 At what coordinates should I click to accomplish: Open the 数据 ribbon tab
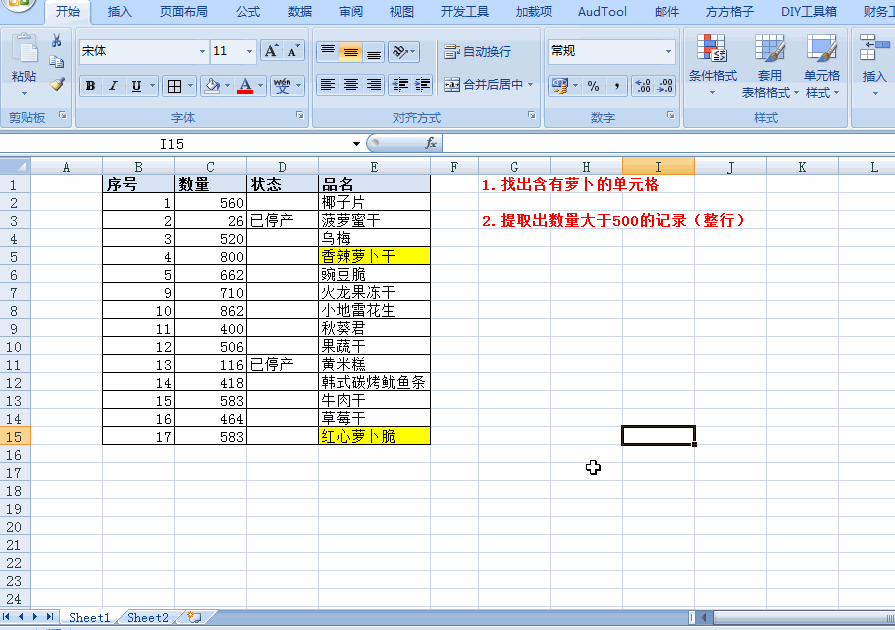click(299, 12)
